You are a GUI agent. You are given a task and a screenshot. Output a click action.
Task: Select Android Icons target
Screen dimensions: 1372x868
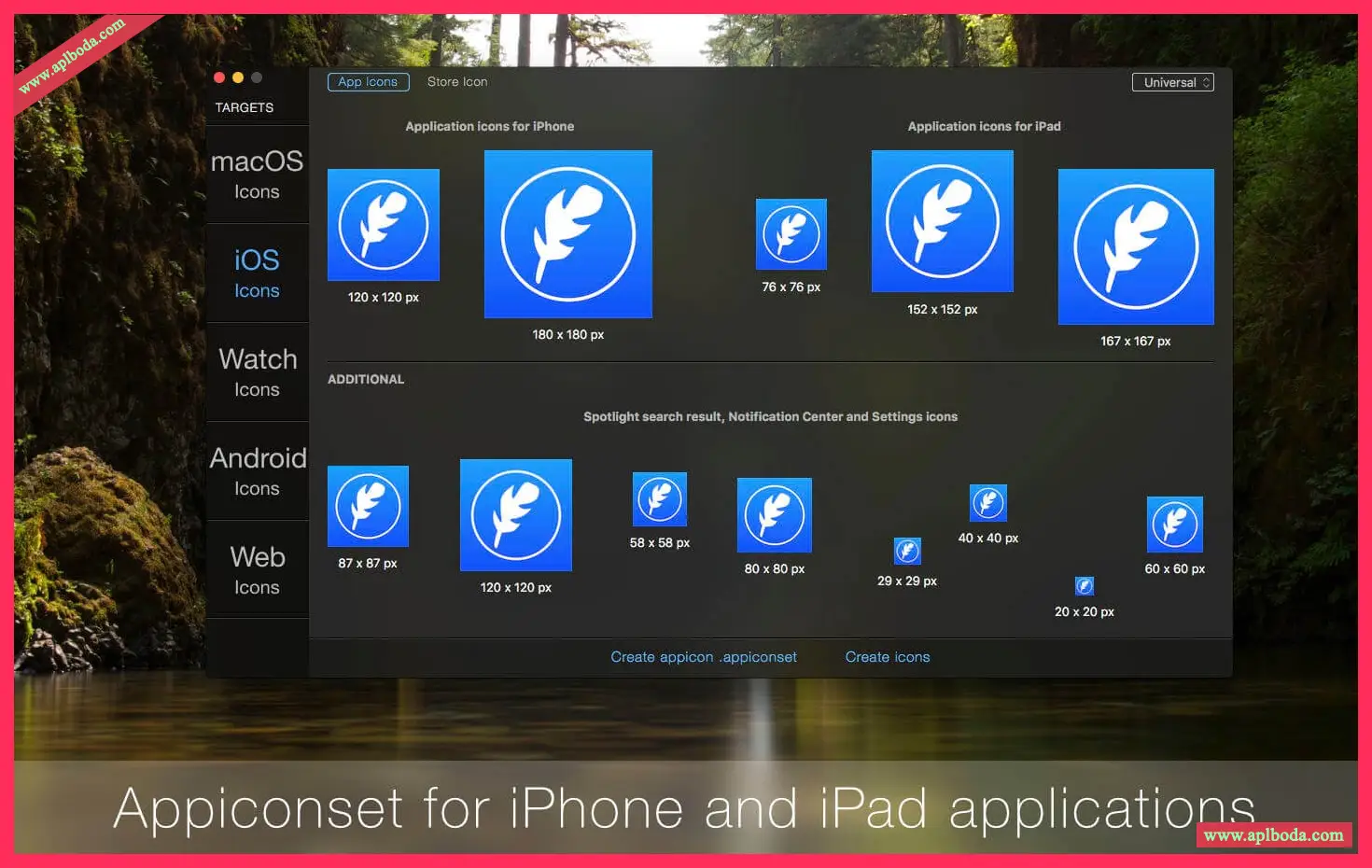coord(258,471)
